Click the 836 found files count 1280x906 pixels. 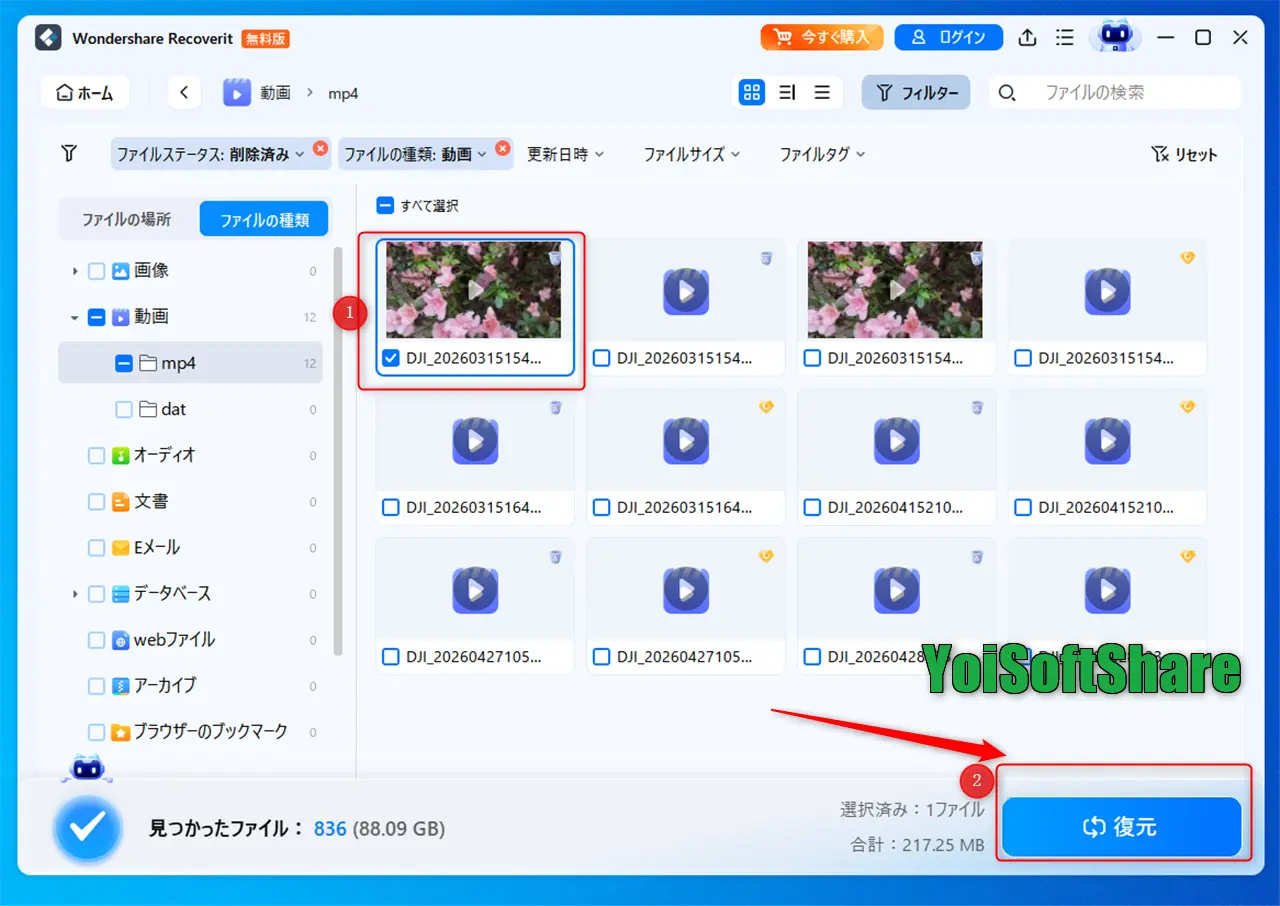330,829
